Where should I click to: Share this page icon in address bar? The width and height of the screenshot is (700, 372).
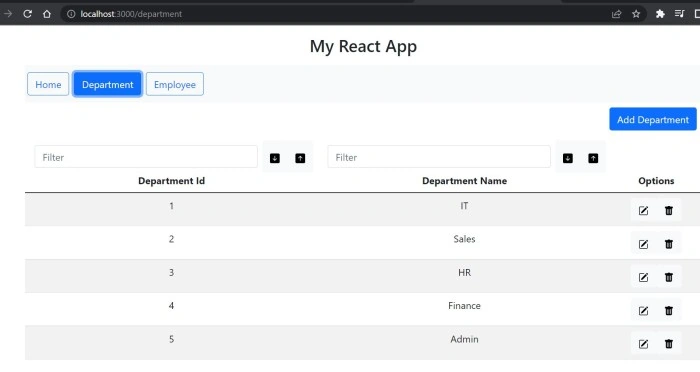[x=617, y=14]
